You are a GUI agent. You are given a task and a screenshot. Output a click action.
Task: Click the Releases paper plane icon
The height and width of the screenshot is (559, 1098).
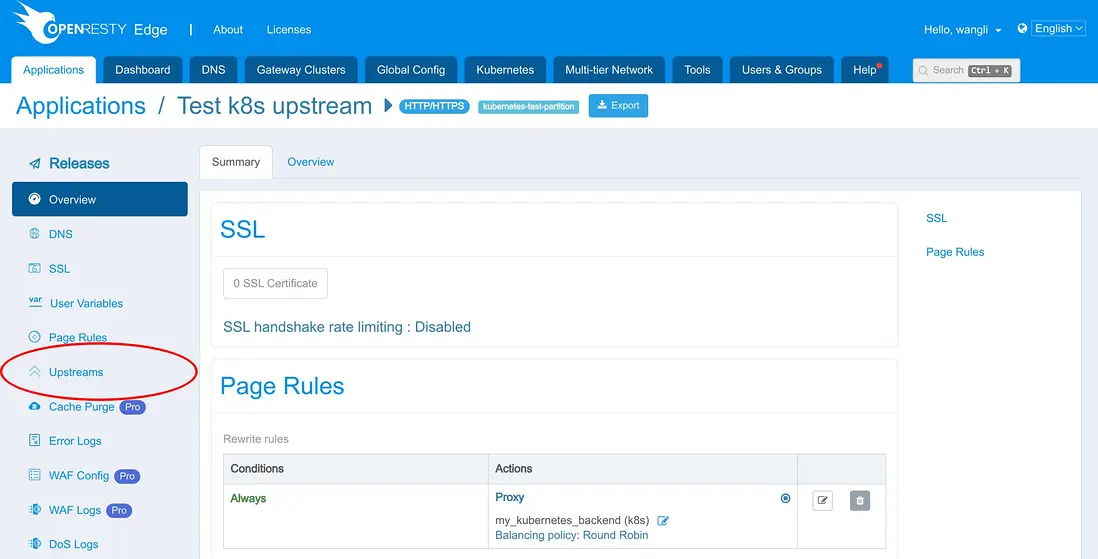pyautogui.click(x=34, y=163)
